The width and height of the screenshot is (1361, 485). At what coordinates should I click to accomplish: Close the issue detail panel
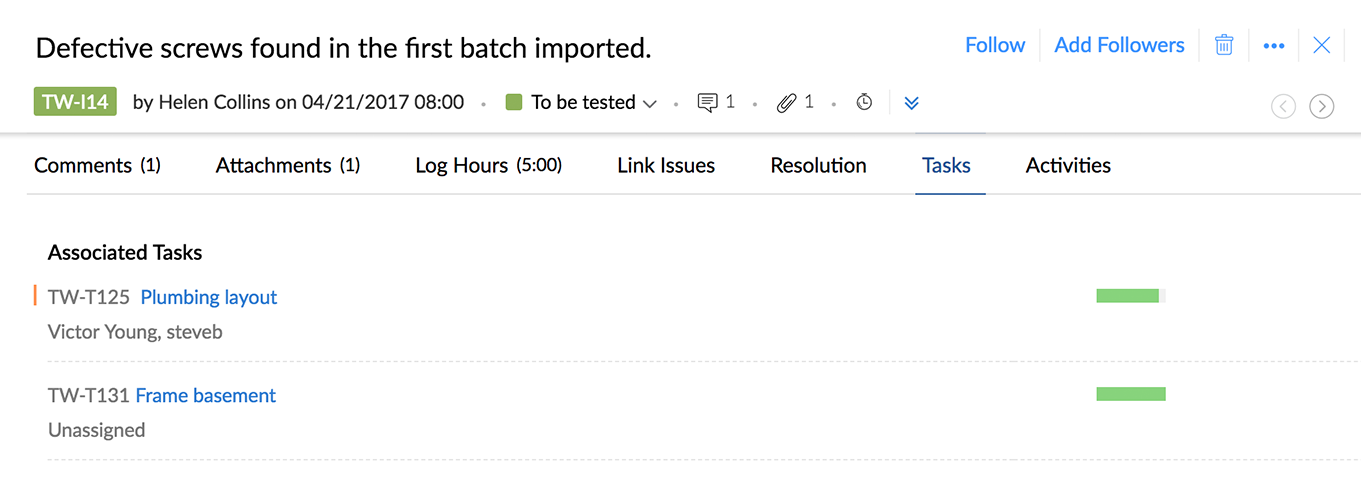1322,45
